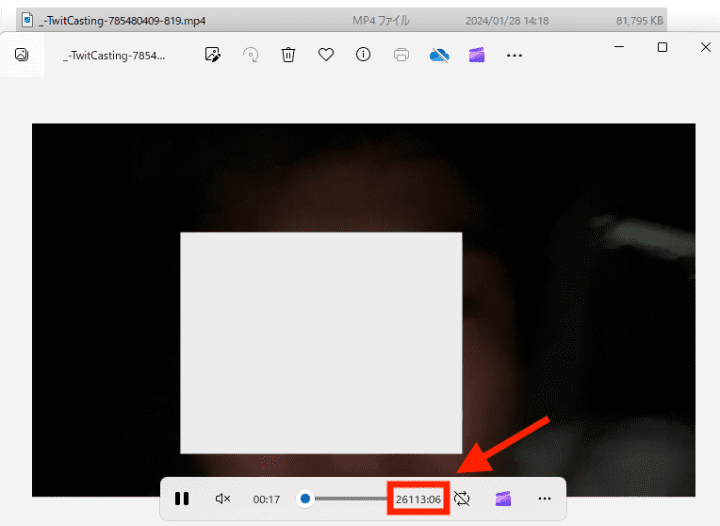The height and width of the screenshot is (526, 720).
Task: Open playback bar more options
Action: 545,498
